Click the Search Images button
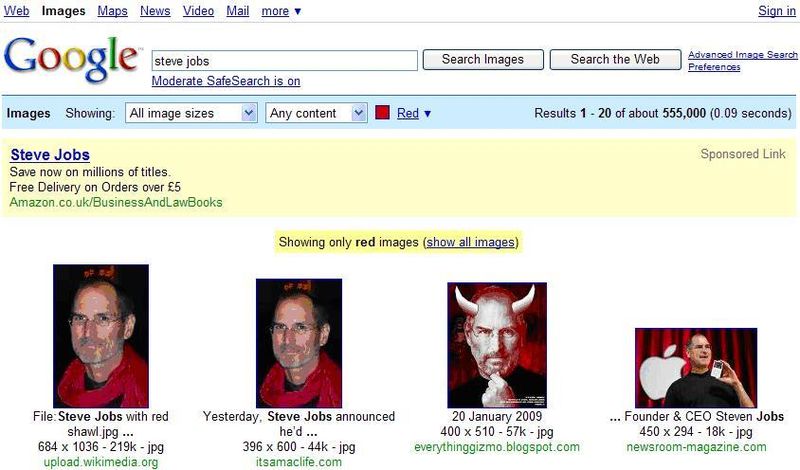The image size is (800, 470). 483,59
